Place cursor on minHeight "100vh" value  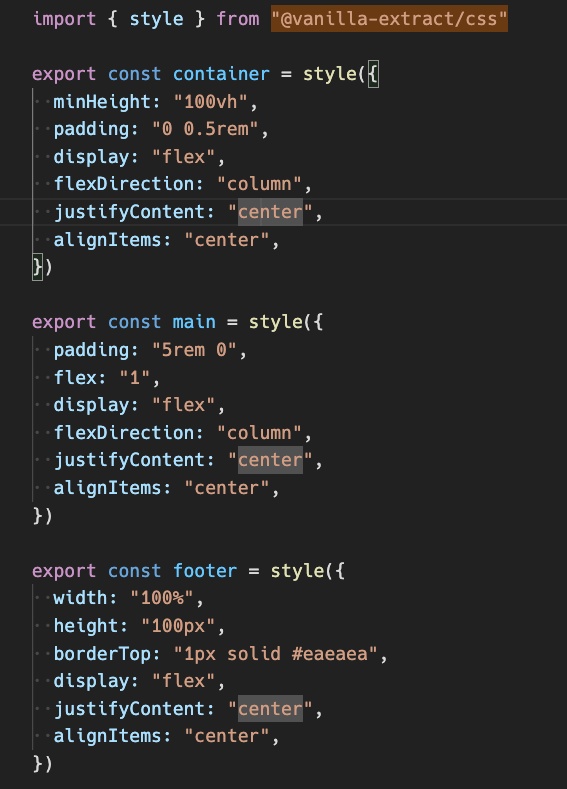(x=210, y=102)
